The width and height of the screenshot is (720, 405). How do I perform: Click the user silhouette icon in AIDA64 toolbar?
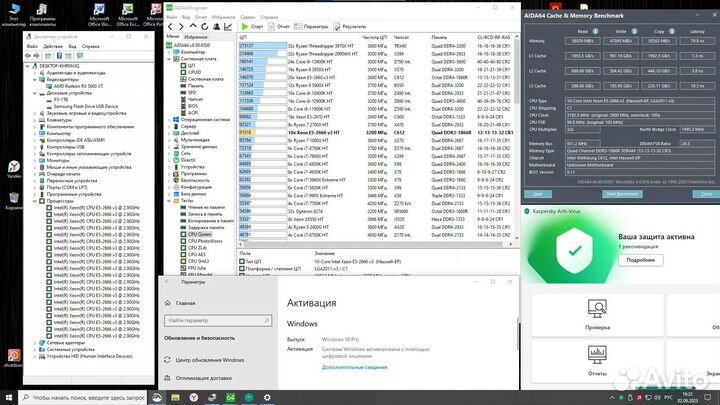click(216, 27)
